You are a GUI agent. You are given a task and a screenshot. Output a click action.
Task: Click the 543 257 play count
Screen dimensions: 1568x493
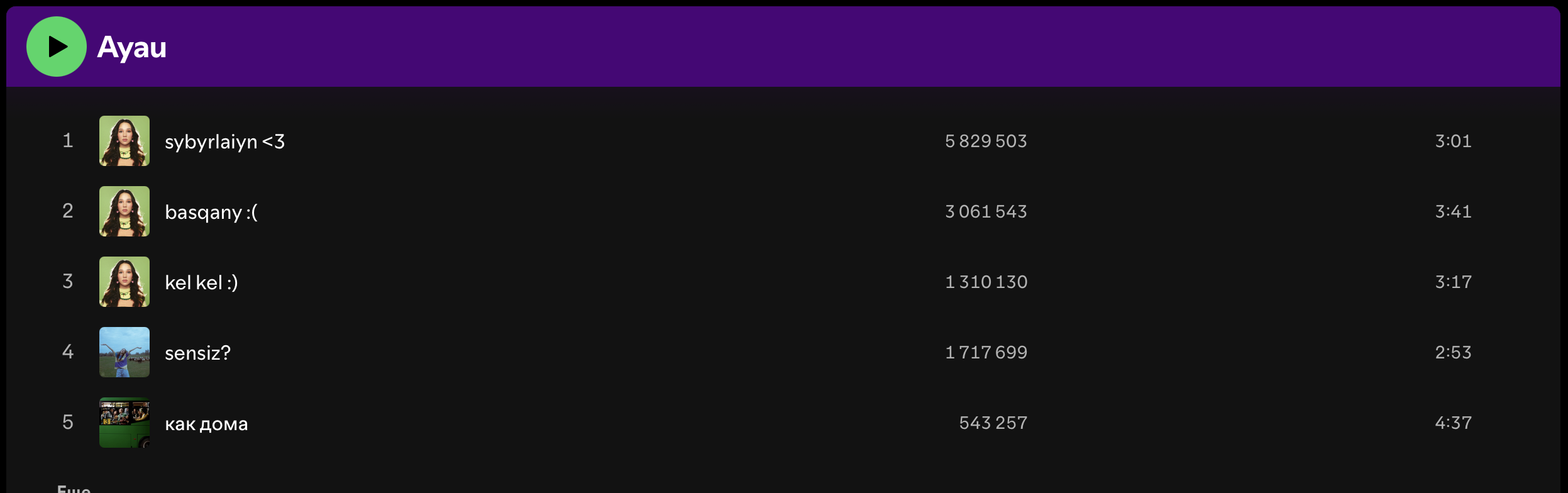click(x=993, y=423)
